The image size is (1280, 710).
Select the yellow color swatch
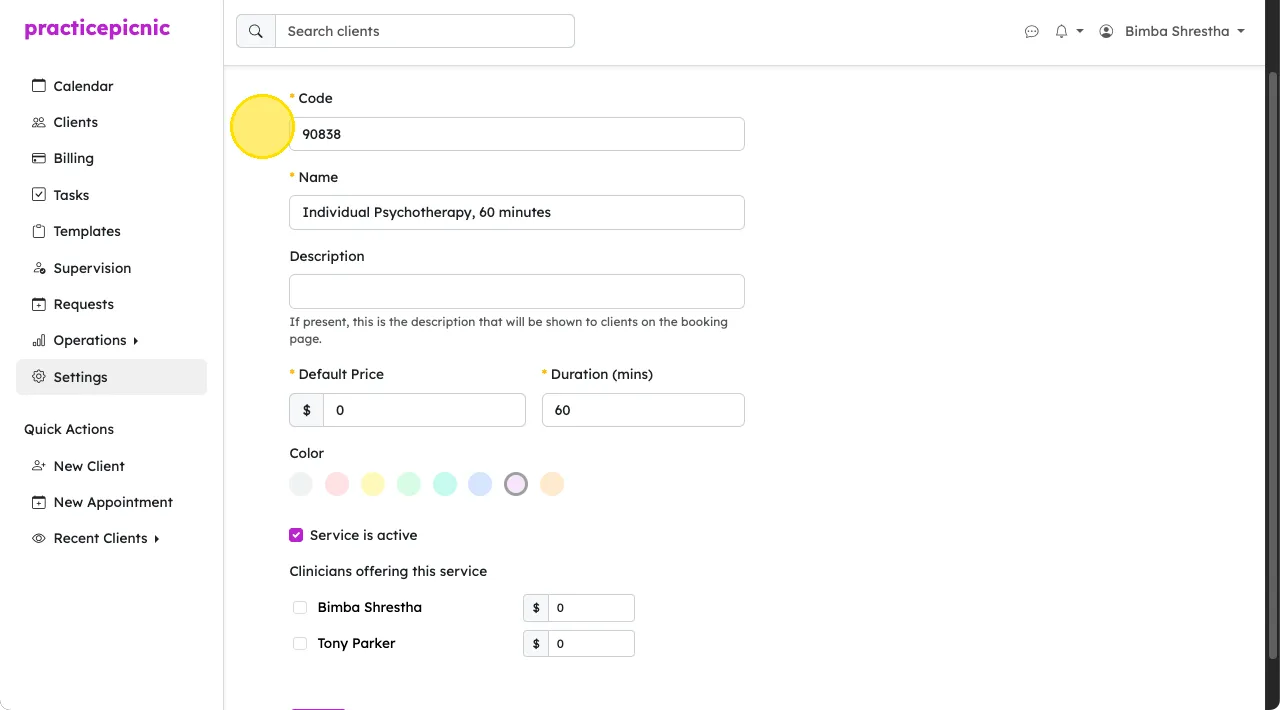coord(372,484)
